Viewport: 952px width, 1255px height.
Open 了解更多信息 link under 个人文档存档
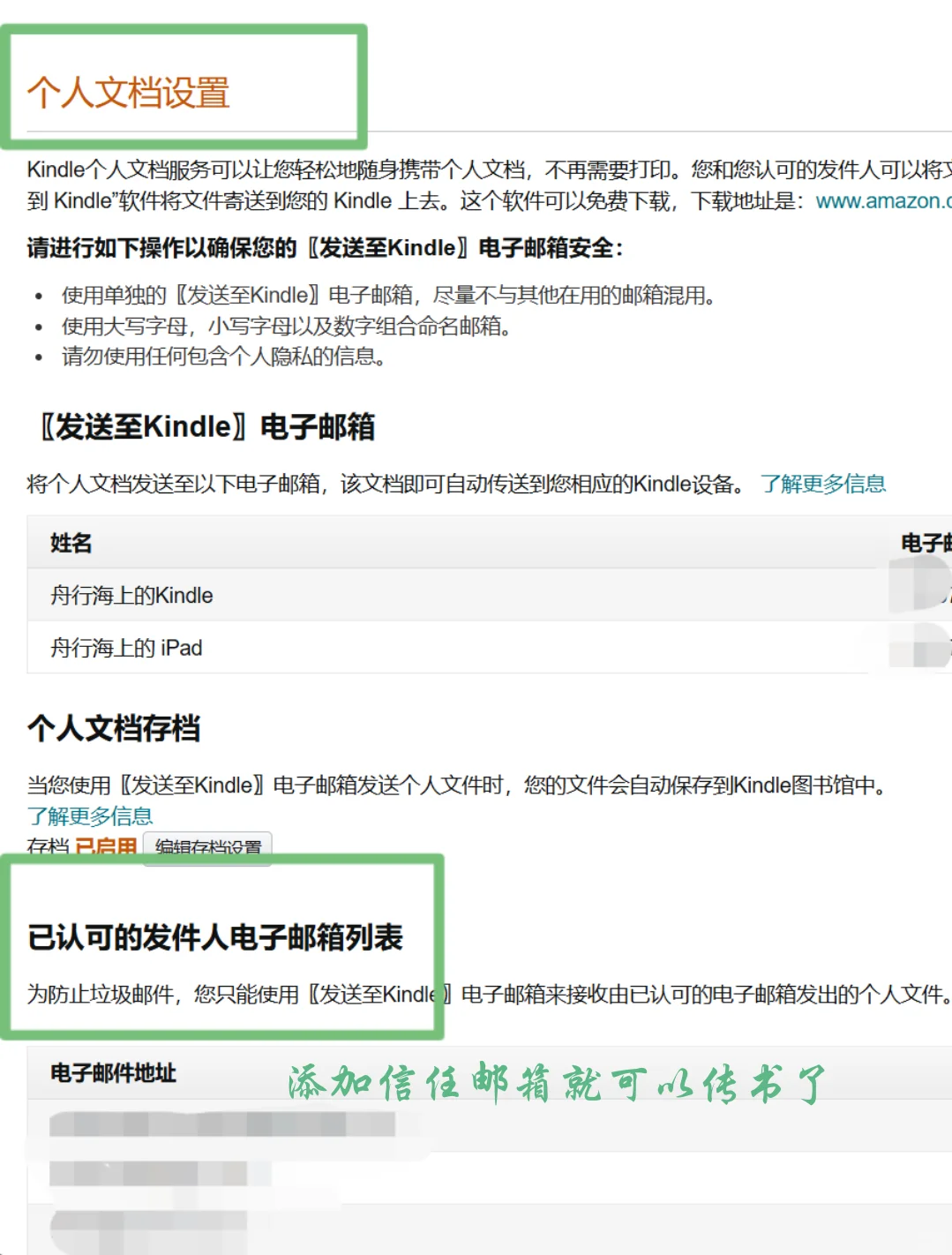point(90,815)
